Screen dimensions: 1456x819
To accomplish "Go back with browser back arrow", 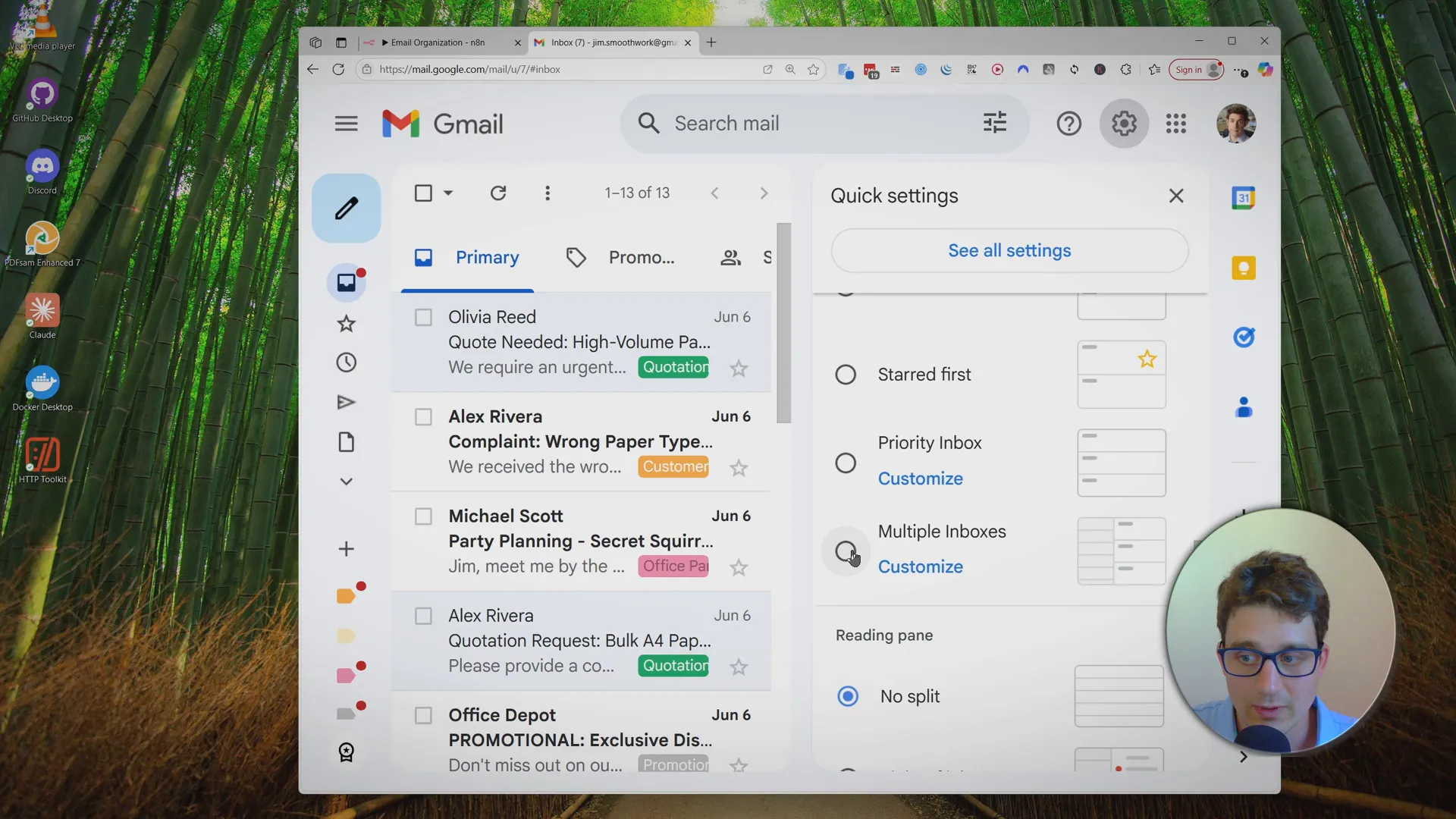I will coord(312,69).
